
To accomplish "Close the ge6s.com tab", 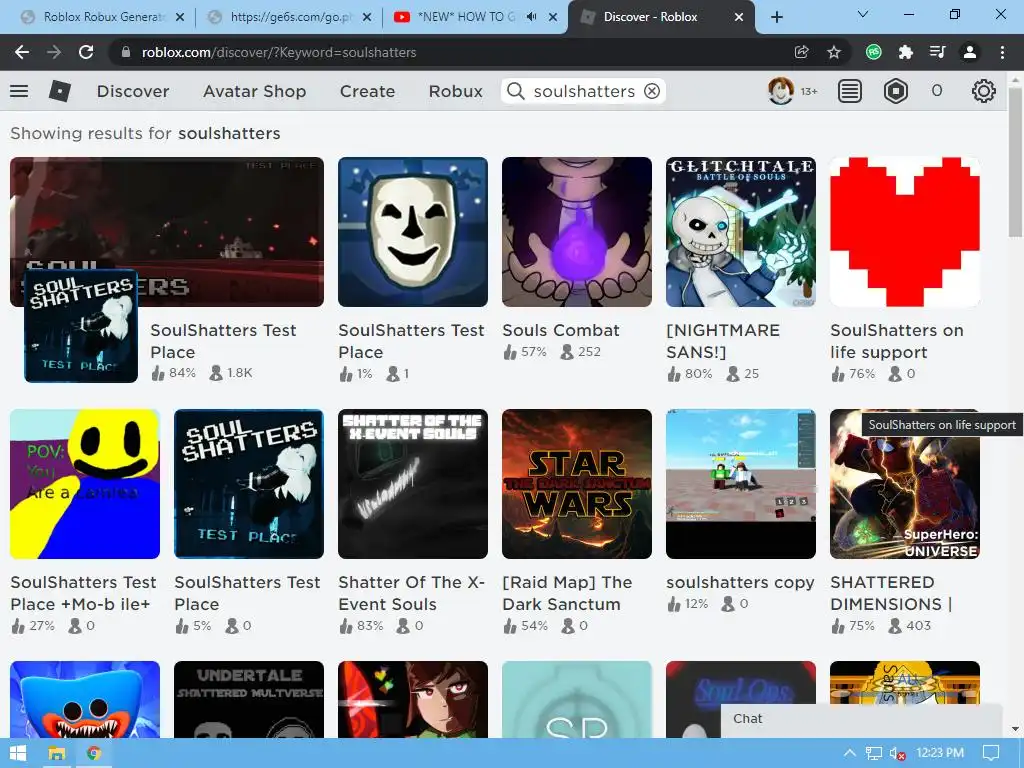I will (x=367, y=17).
